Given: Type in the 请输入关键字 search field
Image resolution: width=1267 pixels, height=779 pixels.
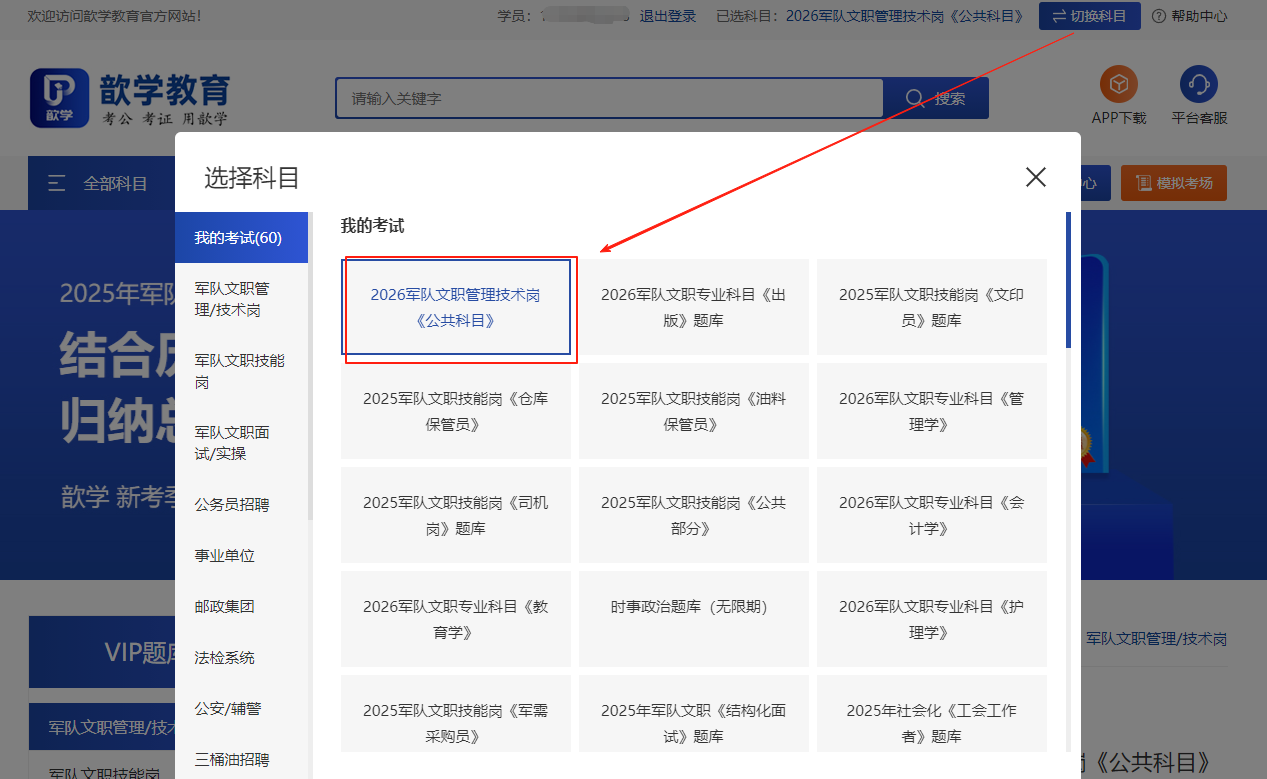Looking at the screenshot, I should pos(608,98).
